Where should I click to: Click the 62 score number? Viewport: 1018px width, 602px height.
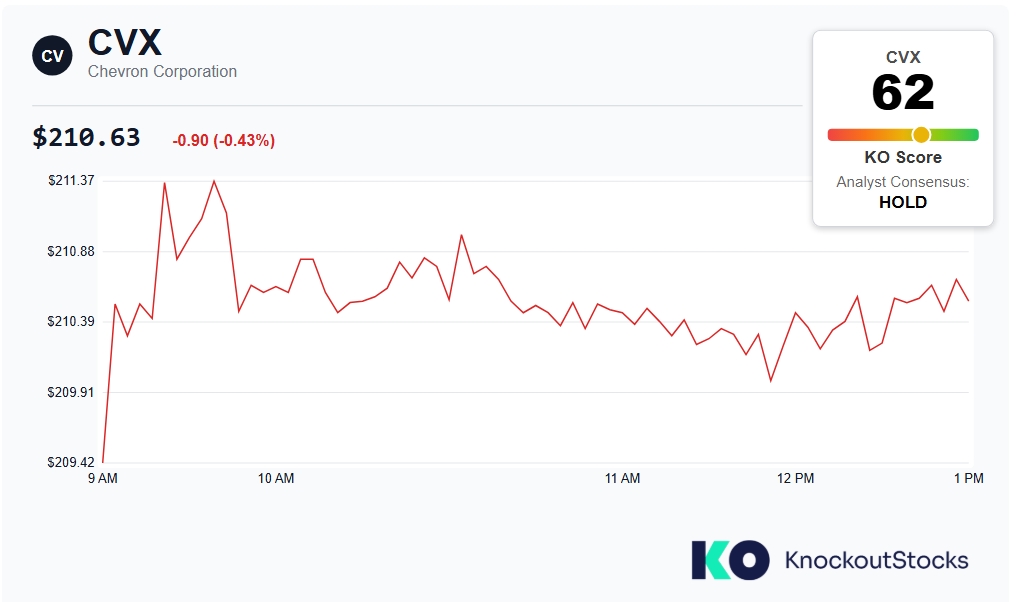point(902,92)
